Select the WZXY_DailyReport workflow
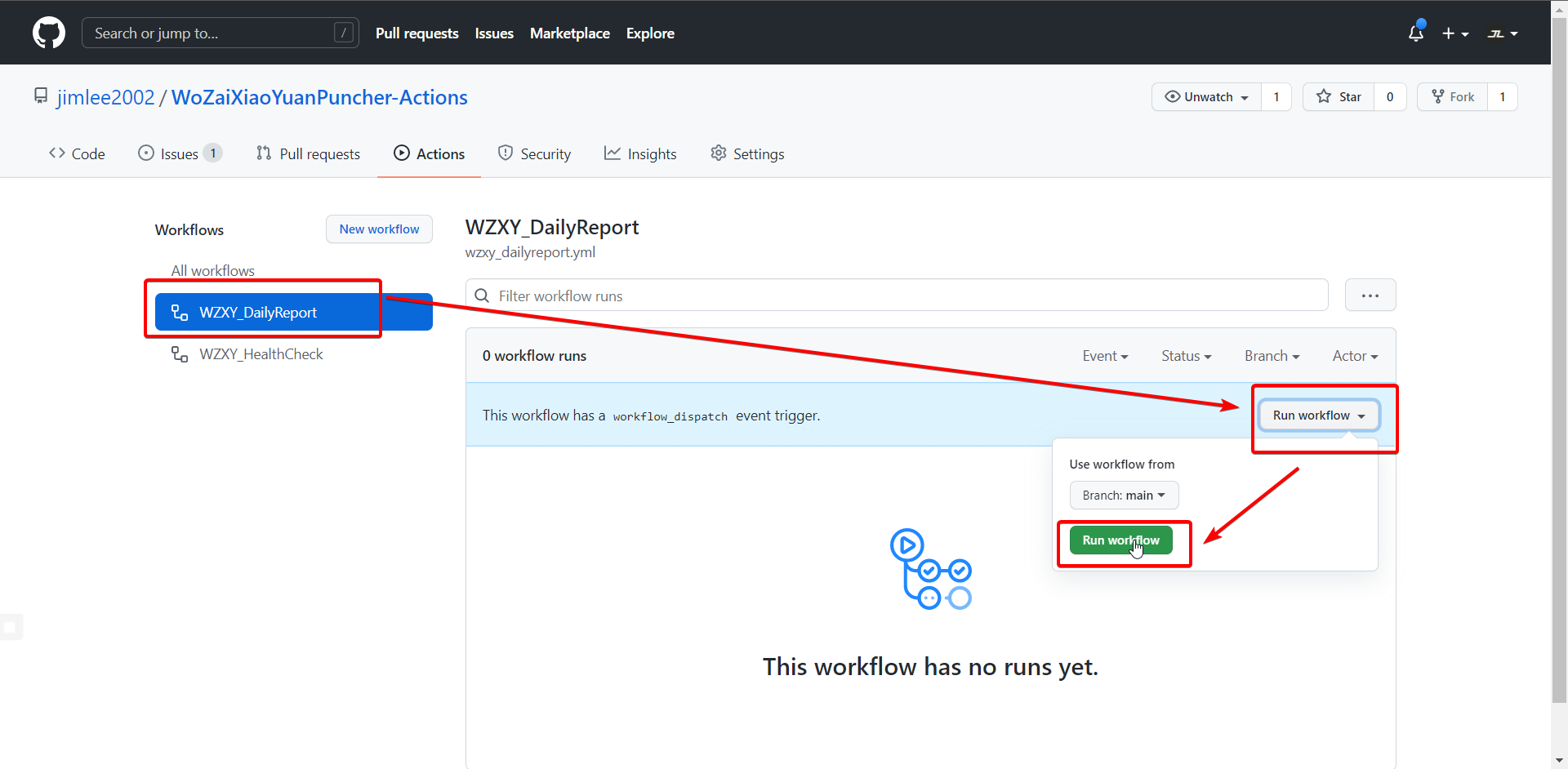Viewport: 1568px width, 769px height. (x=294, y=312)
